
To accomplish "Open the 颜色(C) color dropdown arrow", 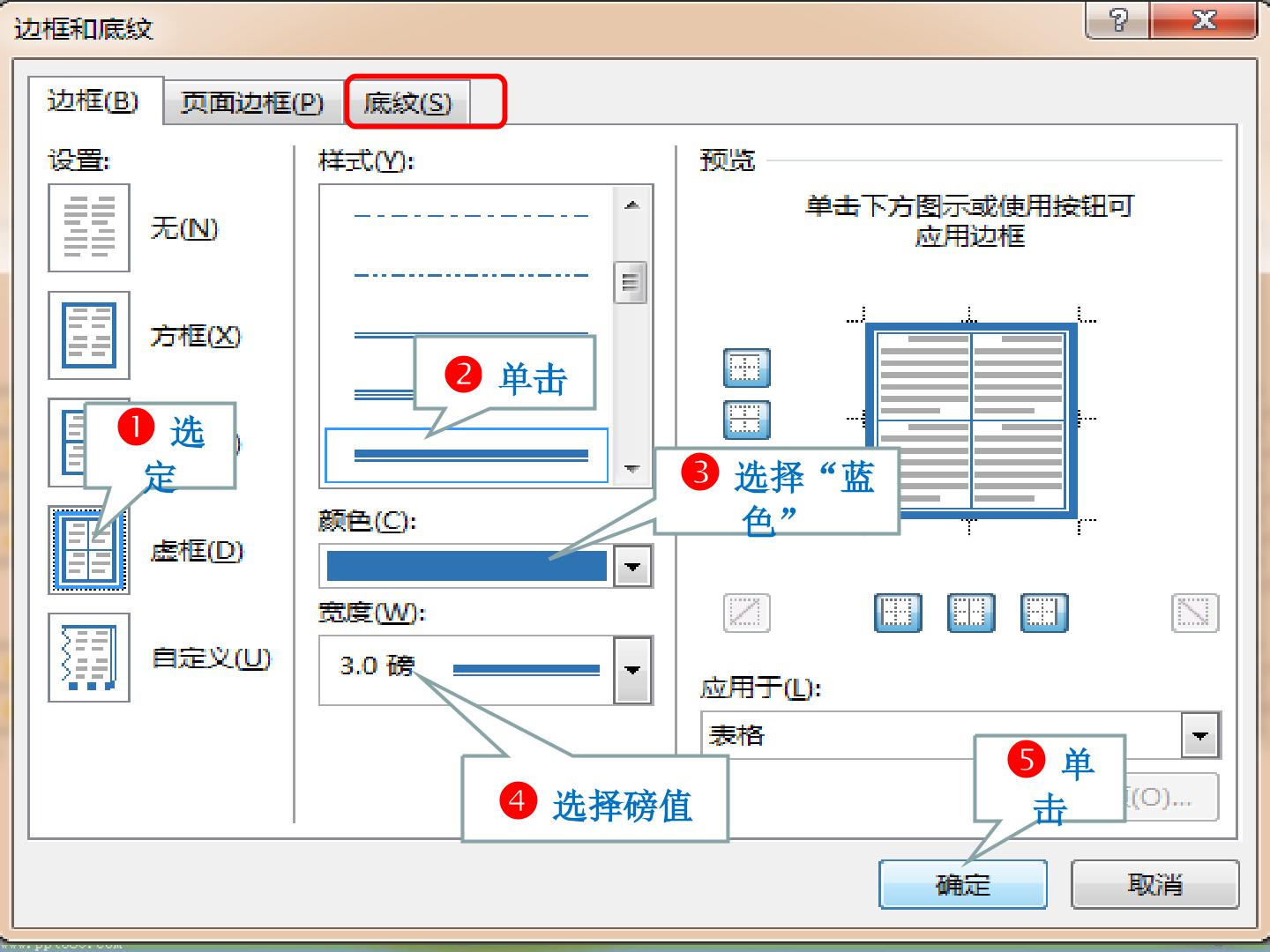I will point(632,566).
